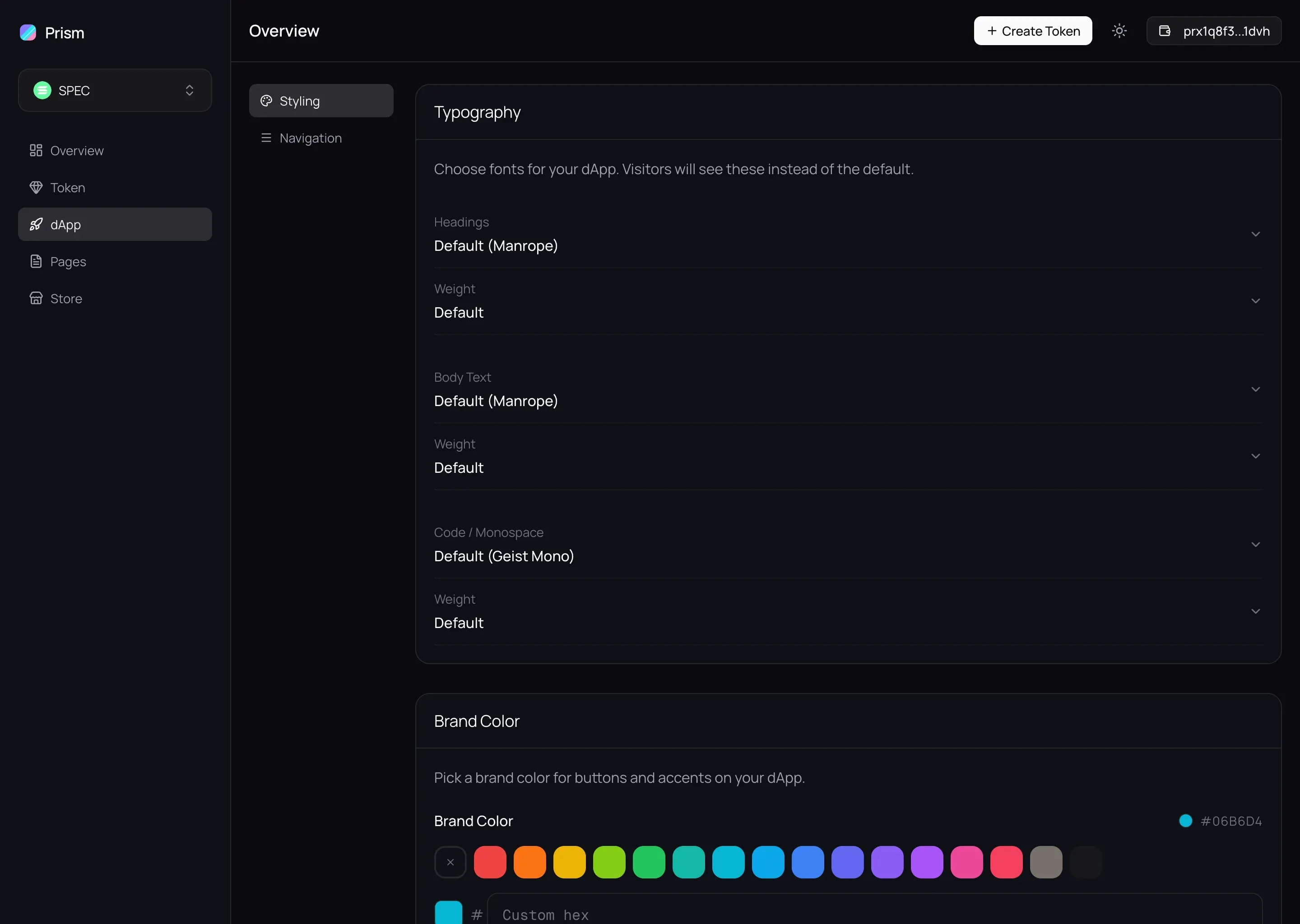
Task: Toggle light theme with sun icon
Action: tap(1119, 31)
